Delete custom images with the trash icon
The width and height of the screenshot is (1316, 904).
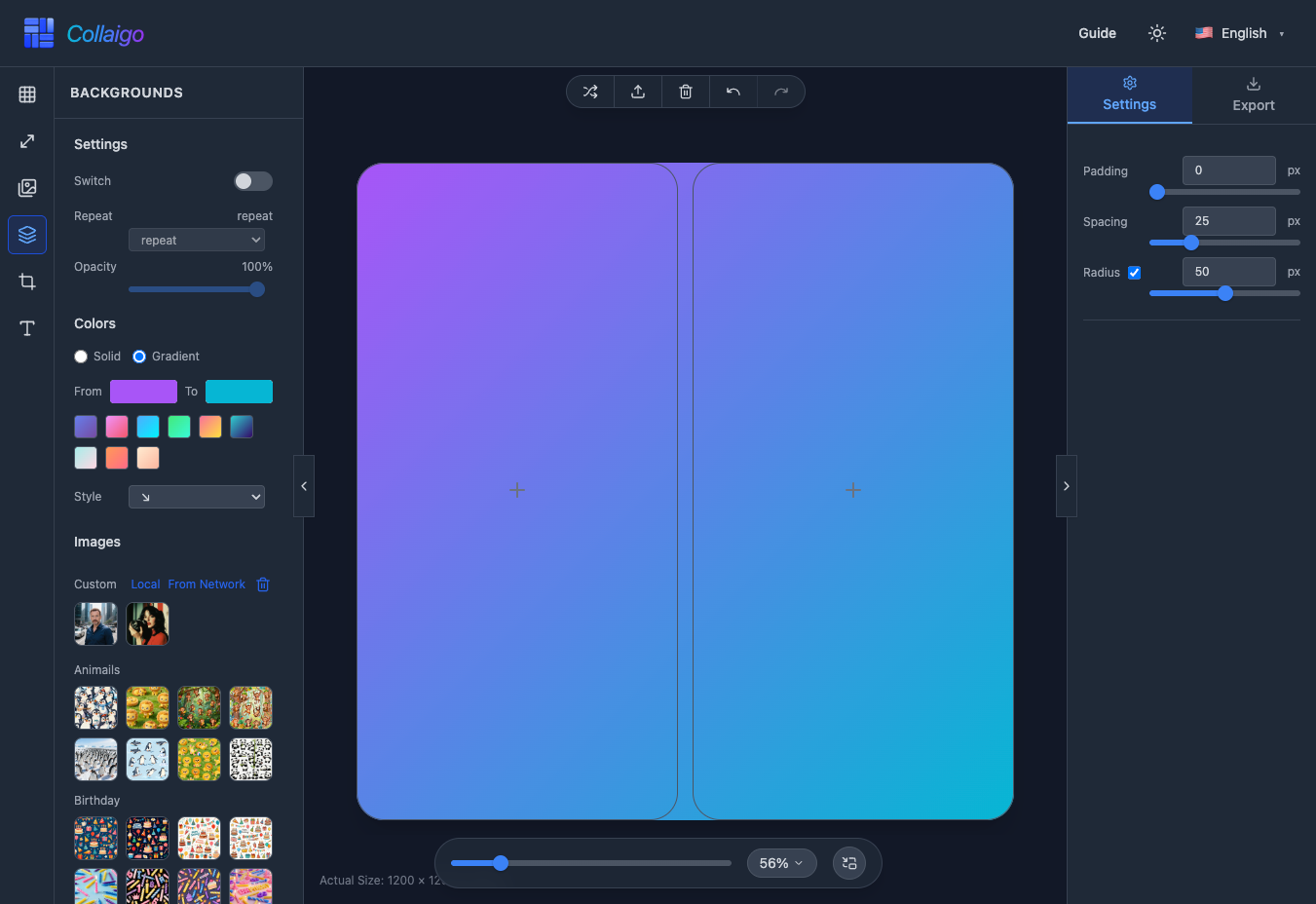click(x=263, y=584)
